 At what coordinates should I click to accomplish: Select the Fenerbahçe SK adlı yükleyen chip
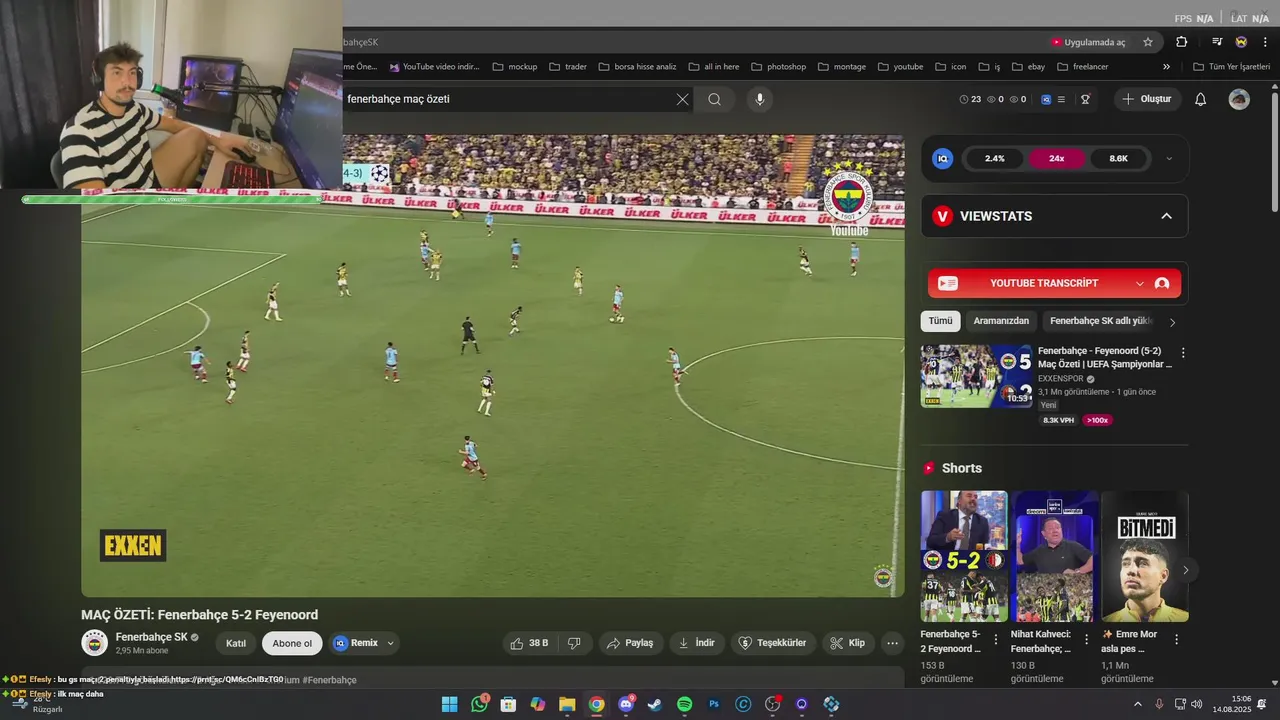[x=1101, y=321]
